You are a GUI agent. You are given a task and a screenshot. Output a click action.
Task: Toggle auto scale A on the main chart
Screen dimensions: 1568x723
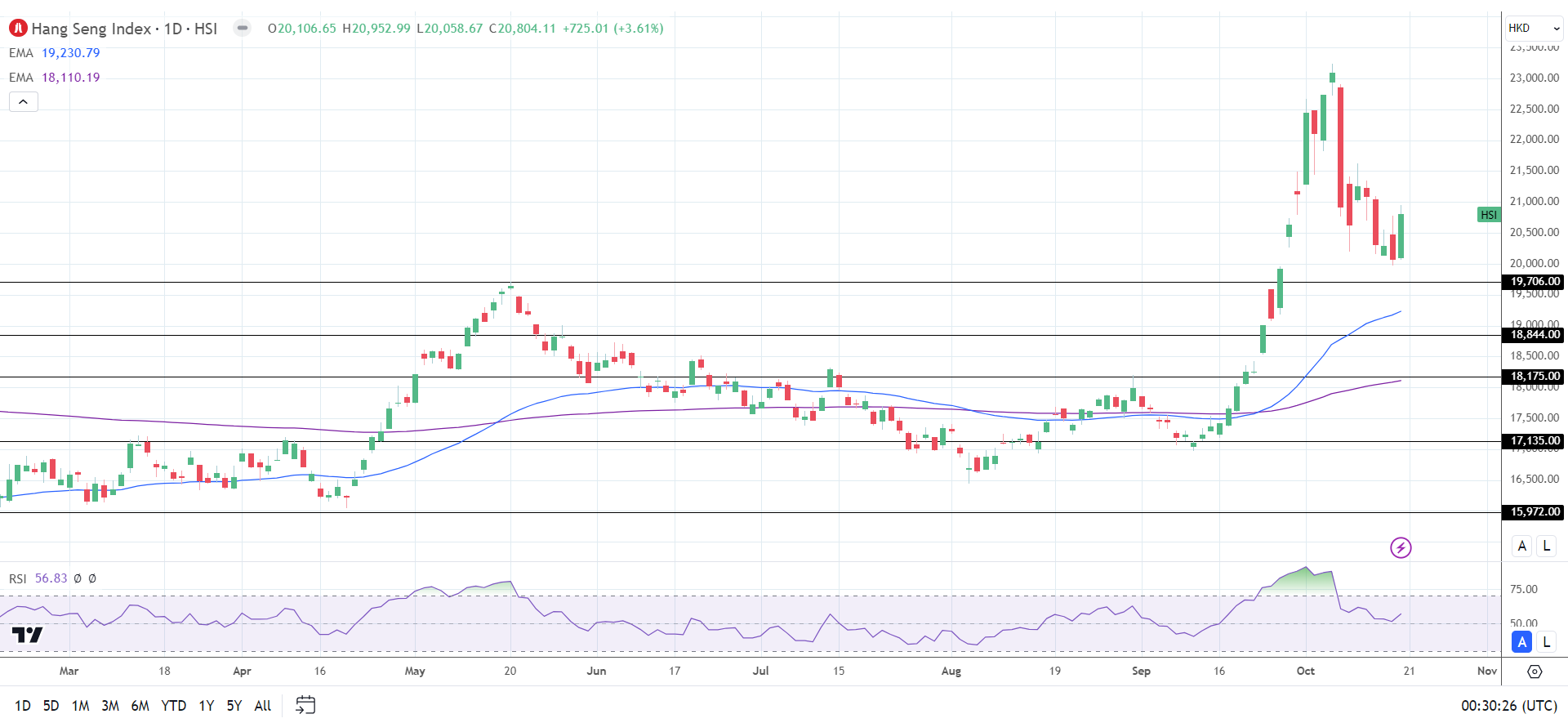[x=1522, y=546]
